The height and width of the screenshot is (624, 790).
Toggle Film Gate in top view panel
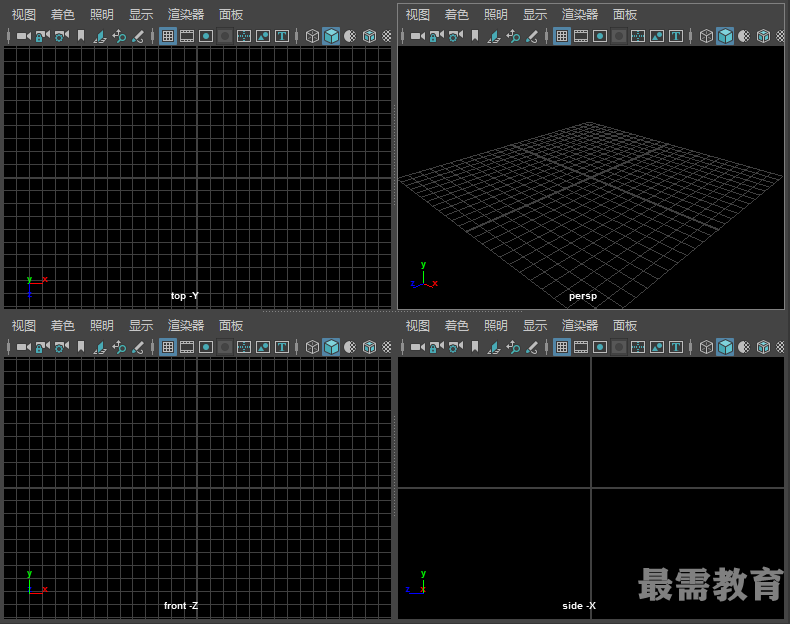pyautogui.click(x=187, y=36)
